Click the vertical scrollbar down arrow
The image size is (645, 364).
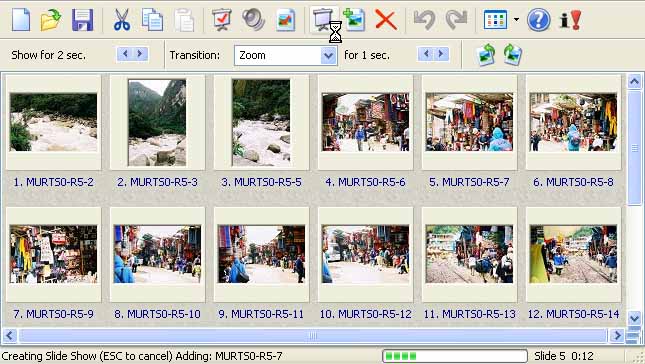(634, 318)
